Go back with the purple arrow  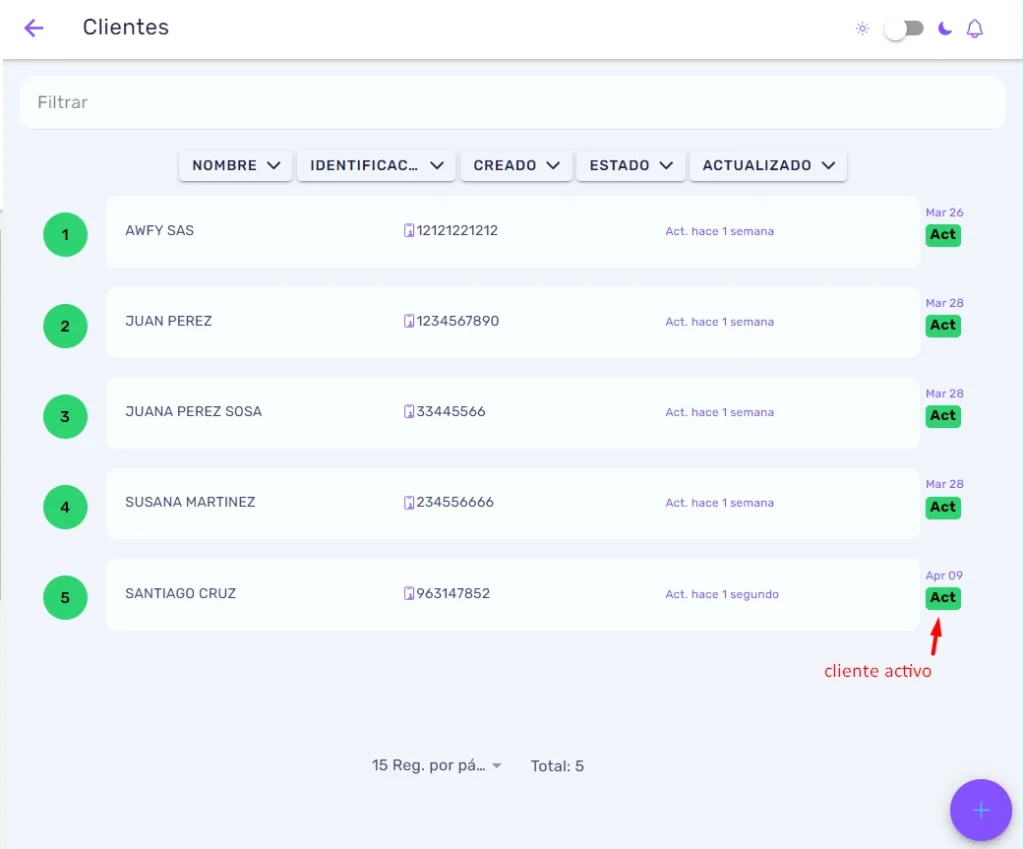click(x=33, y=28)
